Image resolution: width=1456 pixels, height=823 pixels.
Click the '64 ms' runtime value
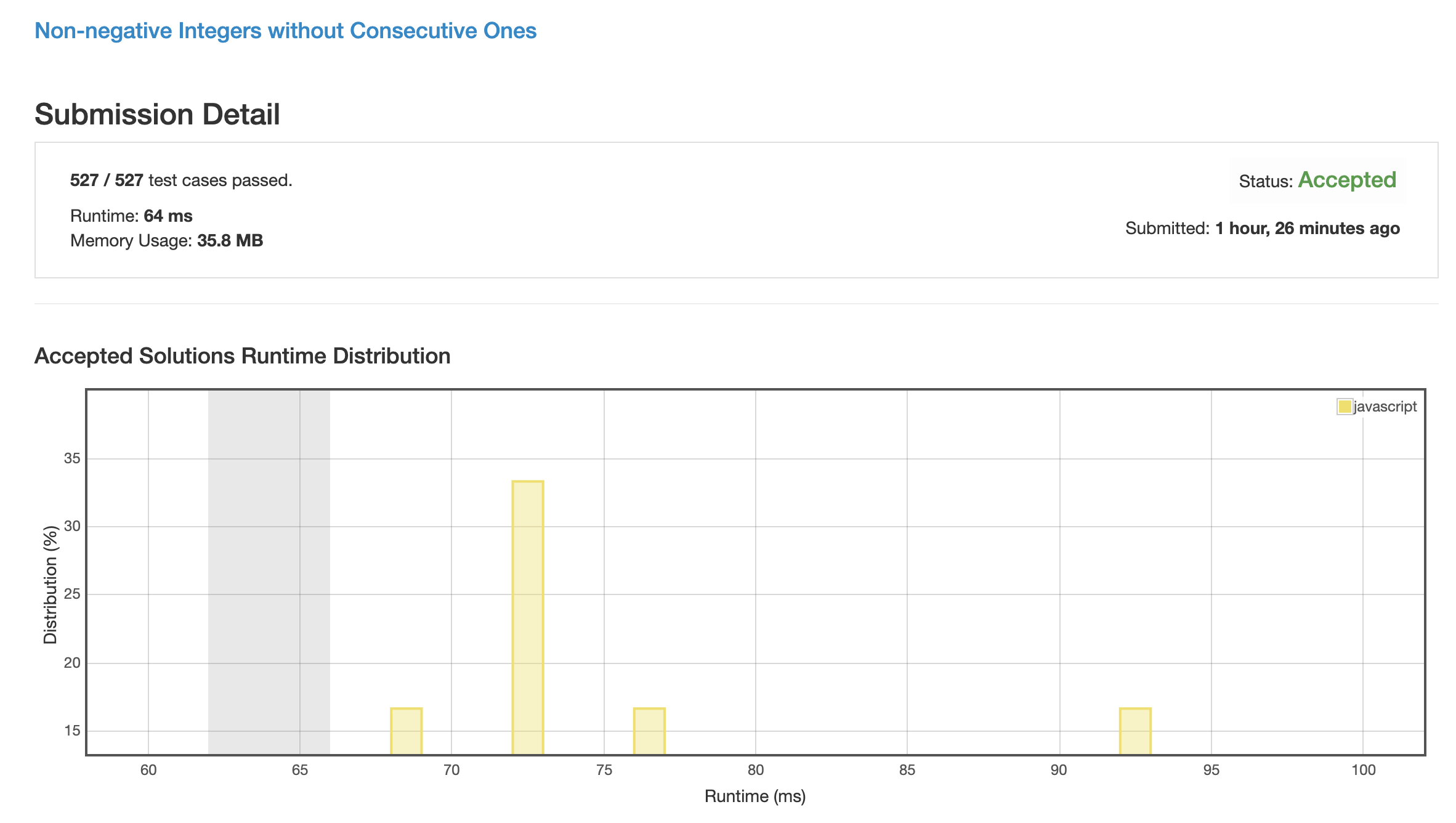point(168,216)
